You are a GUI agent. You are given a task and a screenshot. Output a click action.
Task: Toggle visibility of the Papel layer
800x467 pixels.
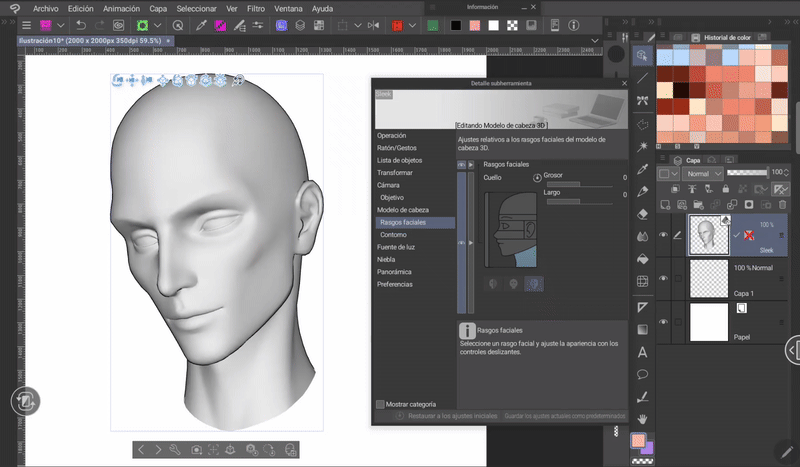[663, 321]
